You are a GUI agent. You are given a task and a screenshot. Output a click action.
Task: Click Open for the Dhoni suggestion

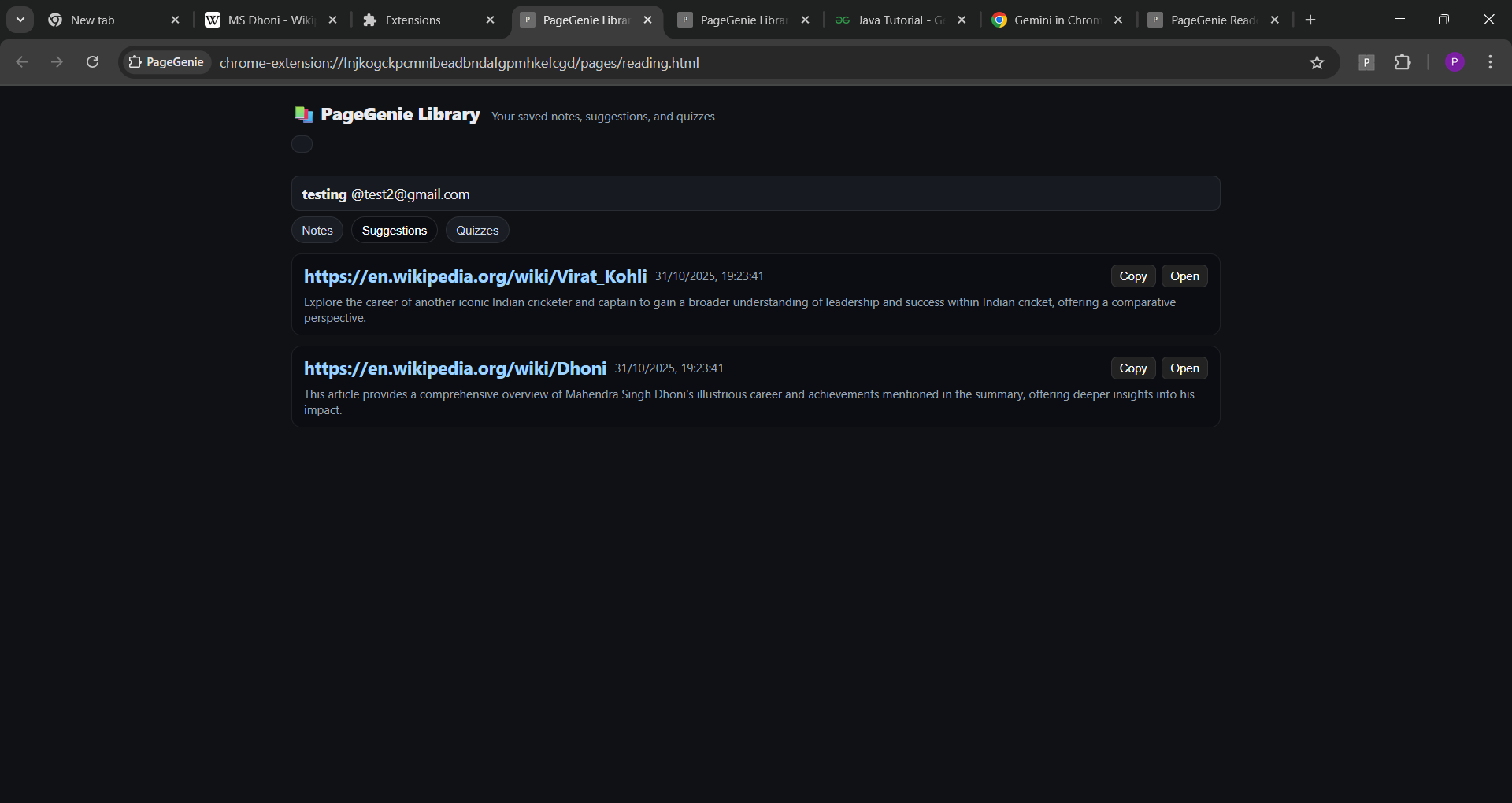[1184, 368]
